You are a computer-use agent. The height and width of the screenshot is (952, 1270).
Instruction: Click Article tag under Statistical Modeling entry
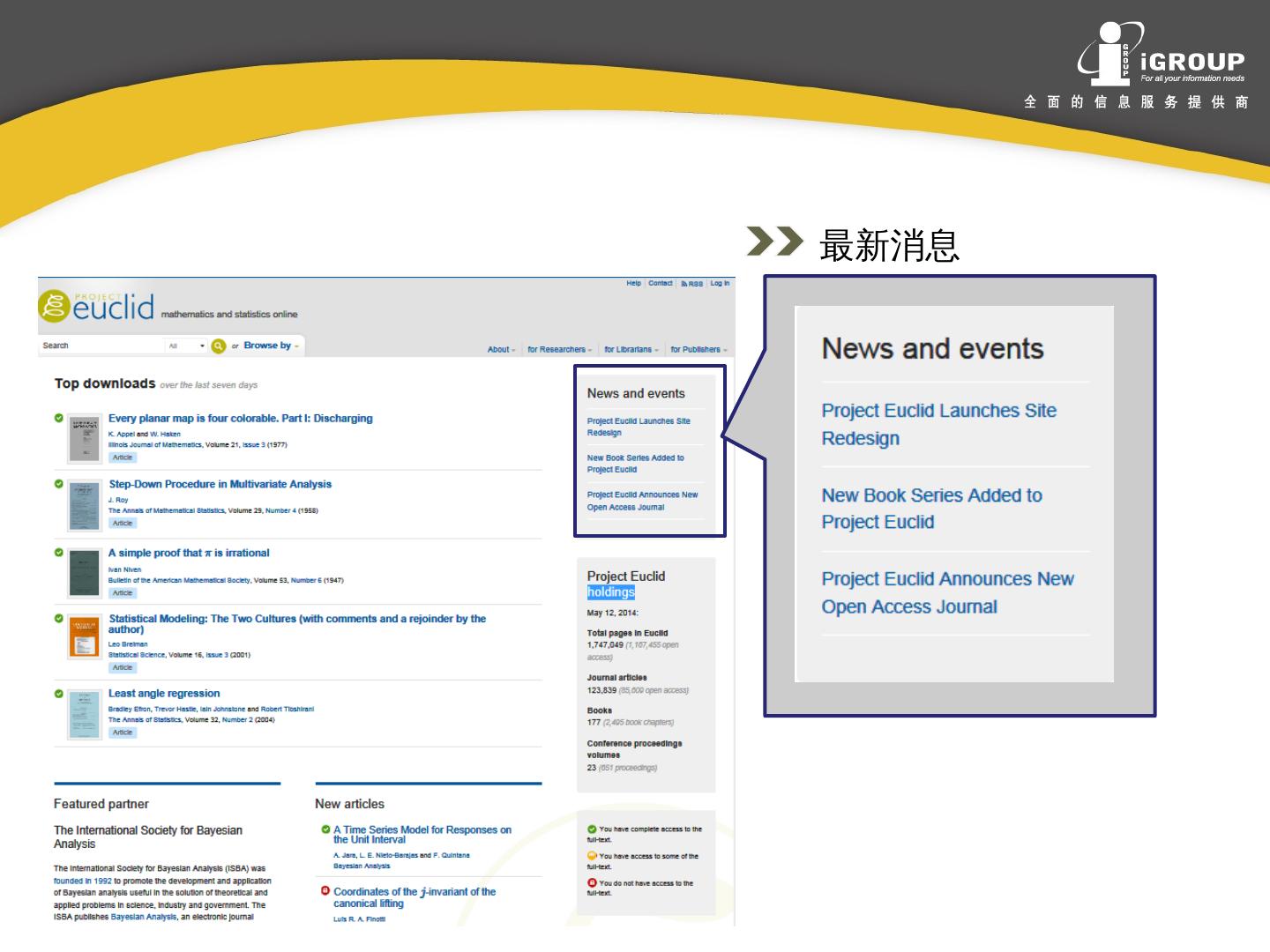[123, 667]
